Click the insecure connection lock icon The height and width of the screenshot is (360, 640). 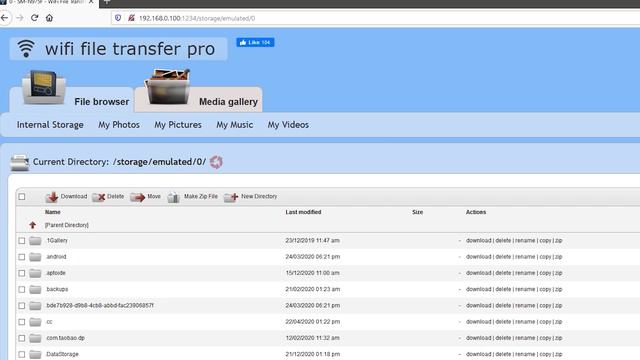131,18
